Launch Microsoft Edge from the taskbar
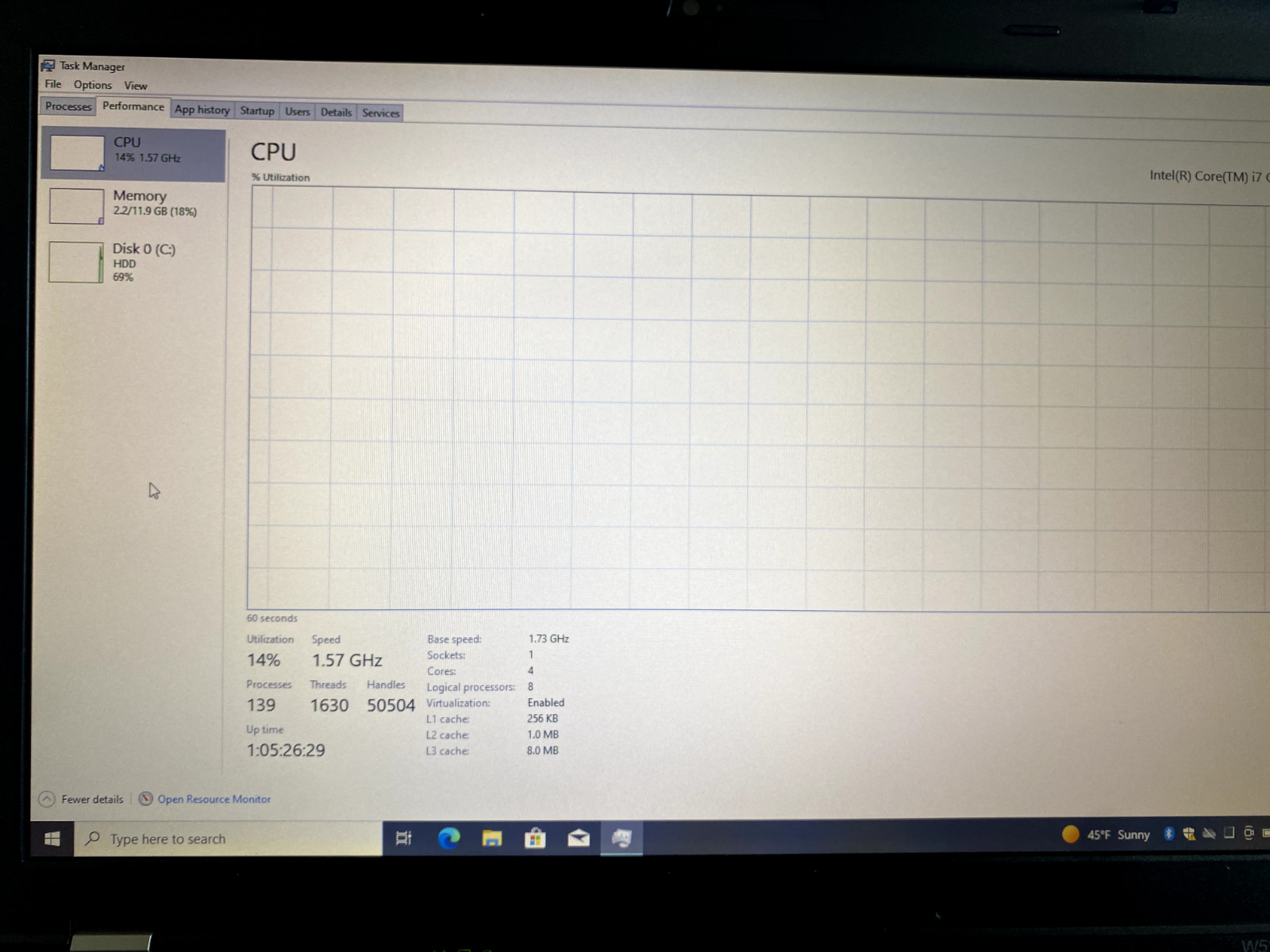Screen dimensions: 1270x952 (x=448, y=838)
